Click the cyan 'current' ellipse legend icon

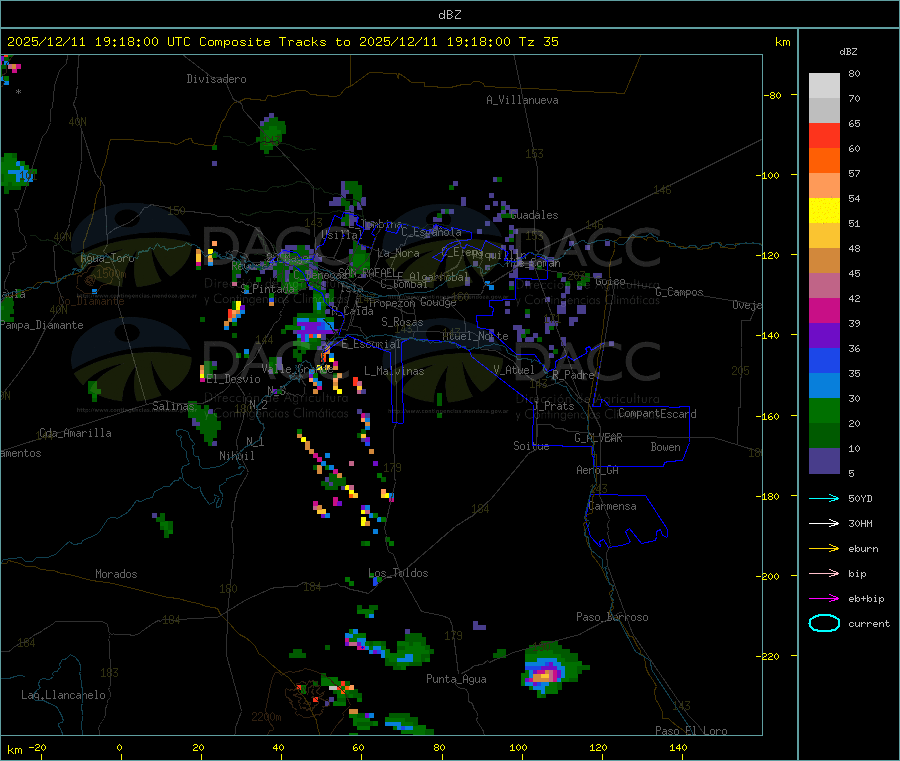[824, 623]
